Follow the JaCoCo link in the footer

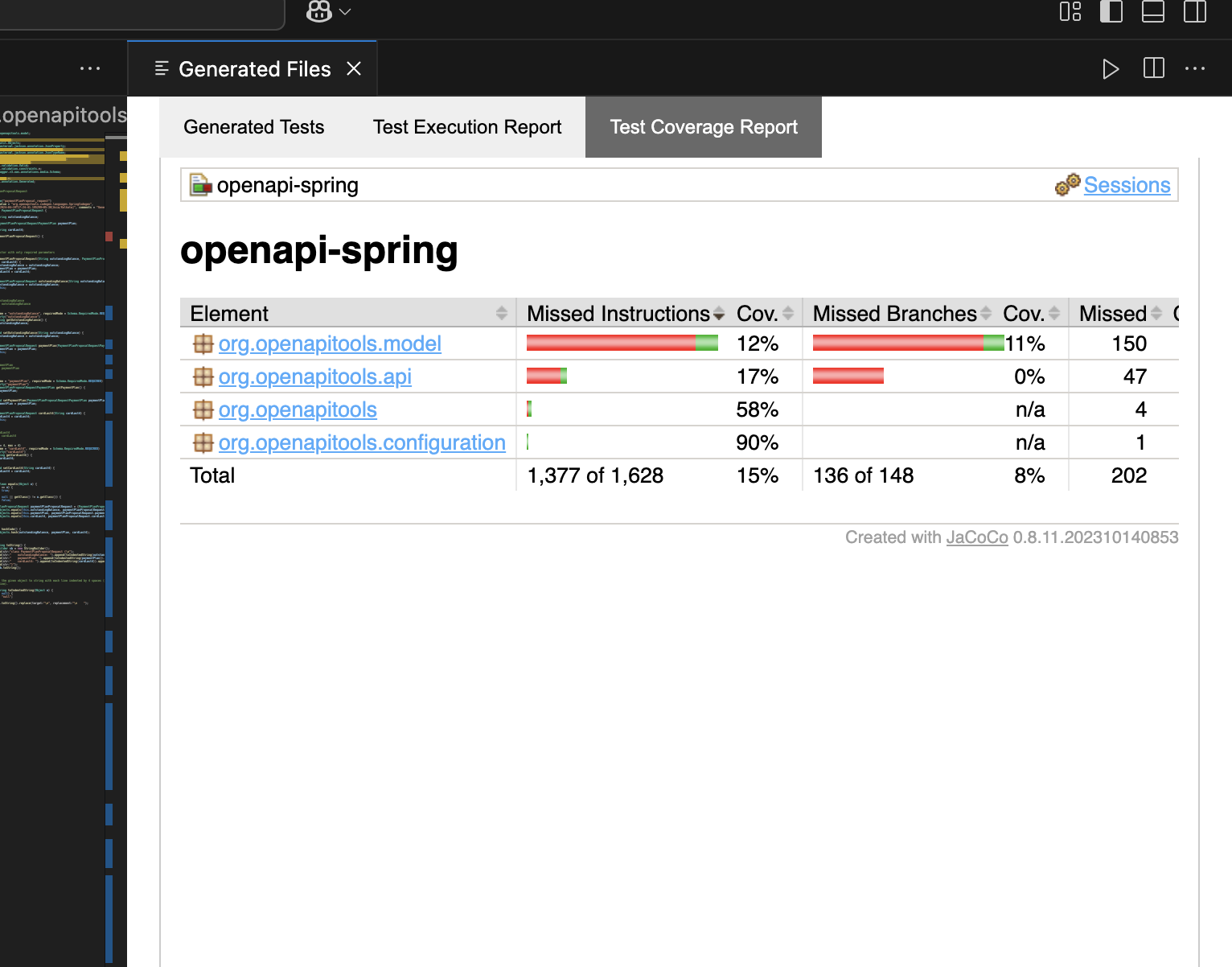pos(976,537)
